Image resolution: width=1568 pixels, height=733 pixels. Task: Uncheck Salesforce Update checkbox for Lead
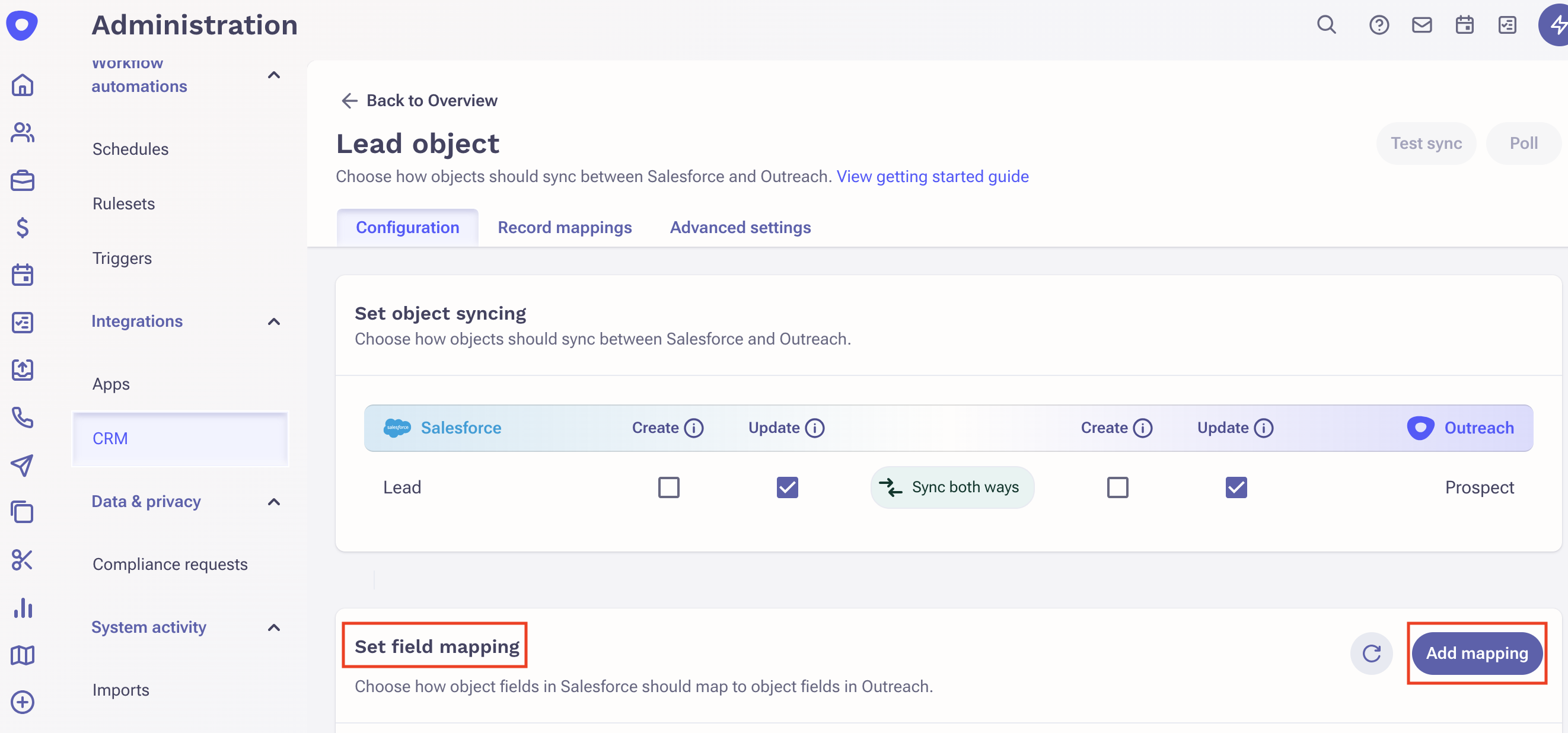click(x=787, y=487)
